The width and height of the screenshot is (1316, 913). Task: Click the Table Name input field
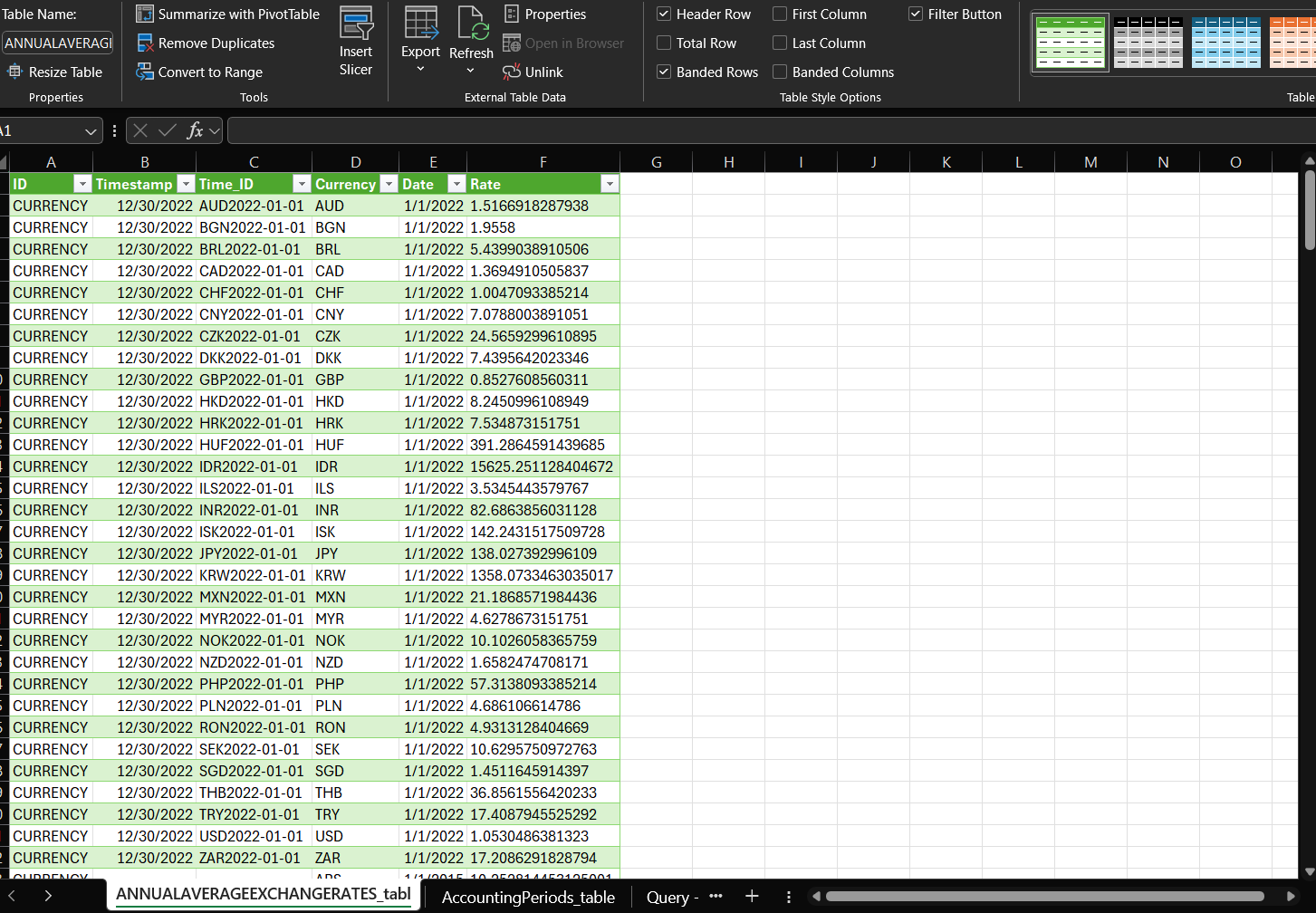point(58,43)
